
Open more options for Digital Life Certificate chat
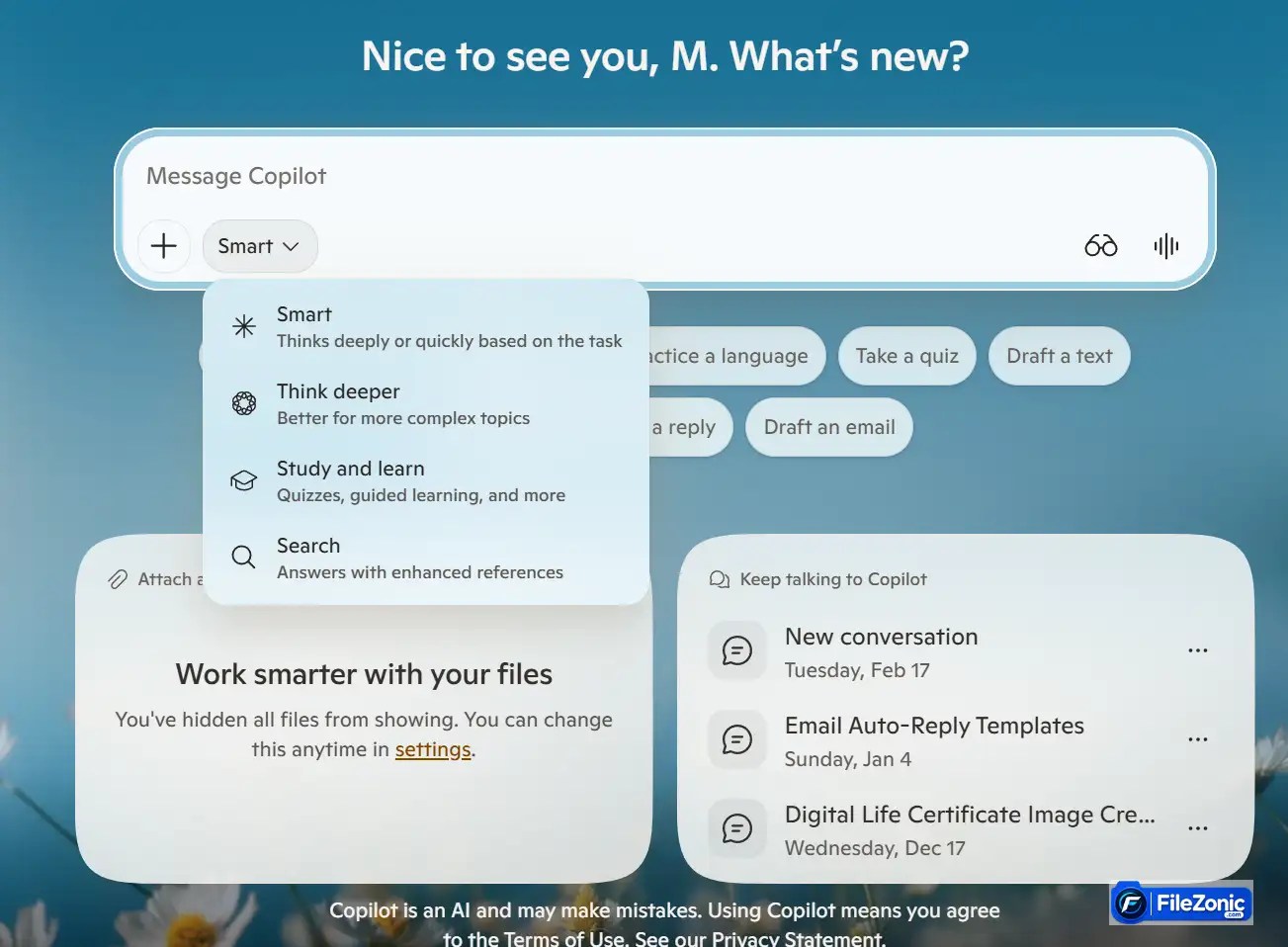(x=1198, y=828)
